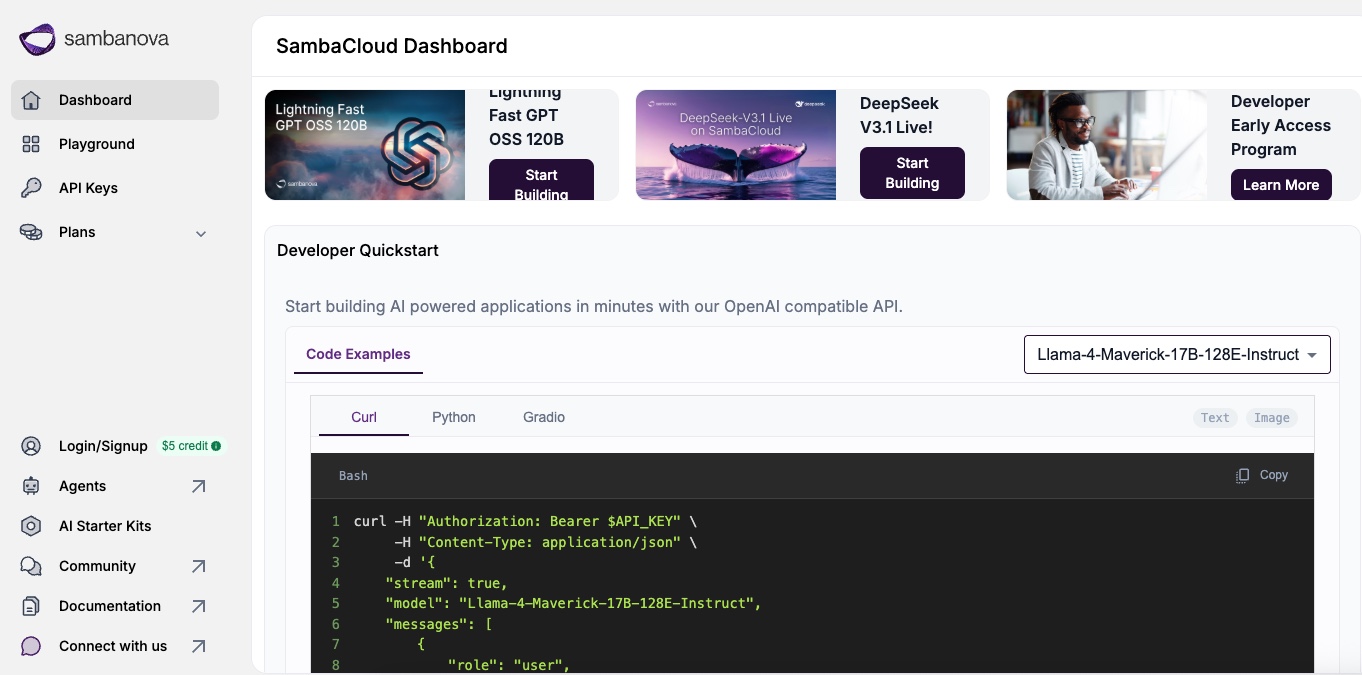Image resolution: width=1362 pixels, height=675 pixels.
Task: Click the copy icon in code block
Action: click(1243, 476)
